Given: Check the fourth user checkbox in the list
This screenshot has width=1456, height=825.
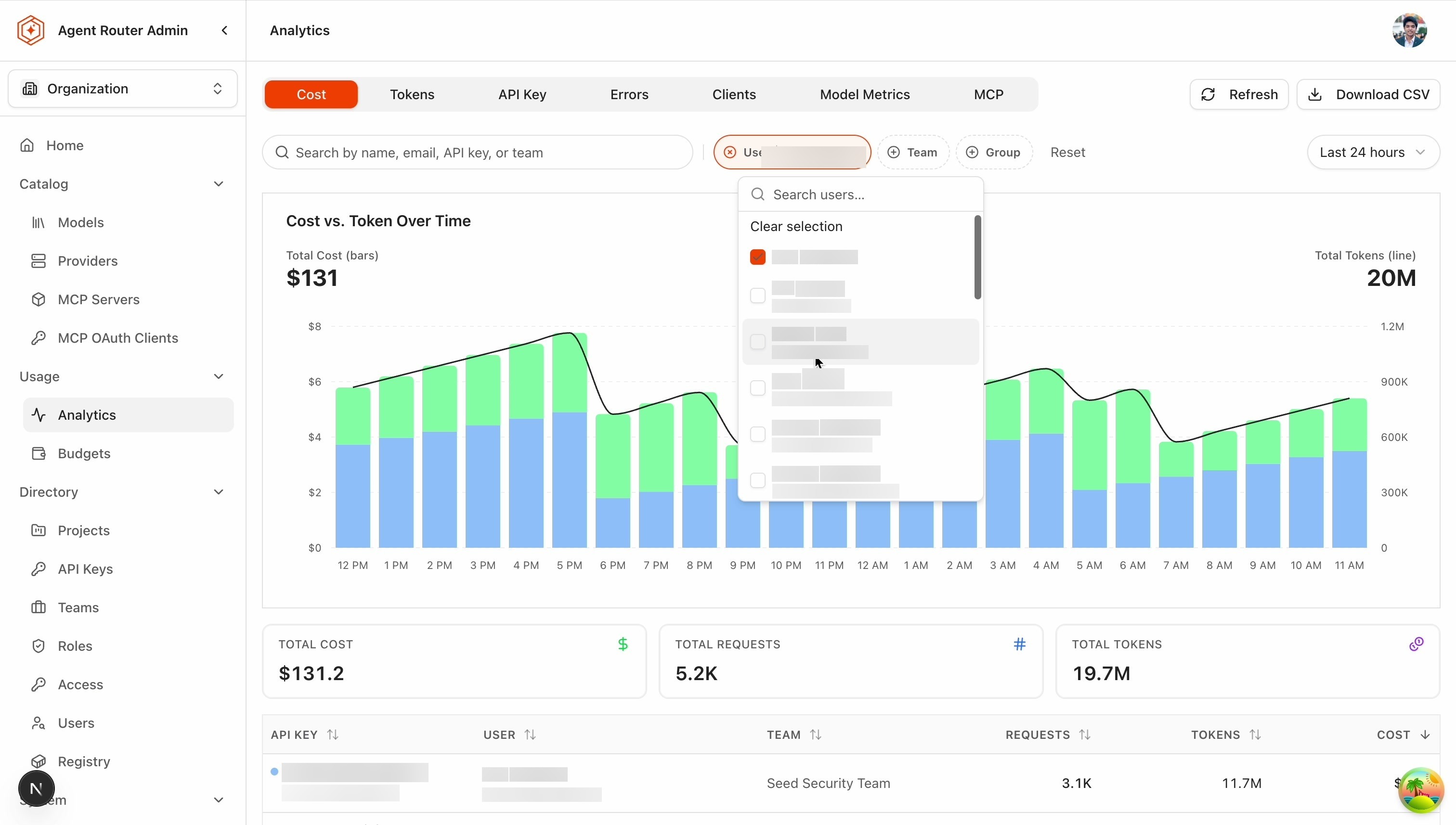Looking at the screenshot, I should (x=757, y=388).
